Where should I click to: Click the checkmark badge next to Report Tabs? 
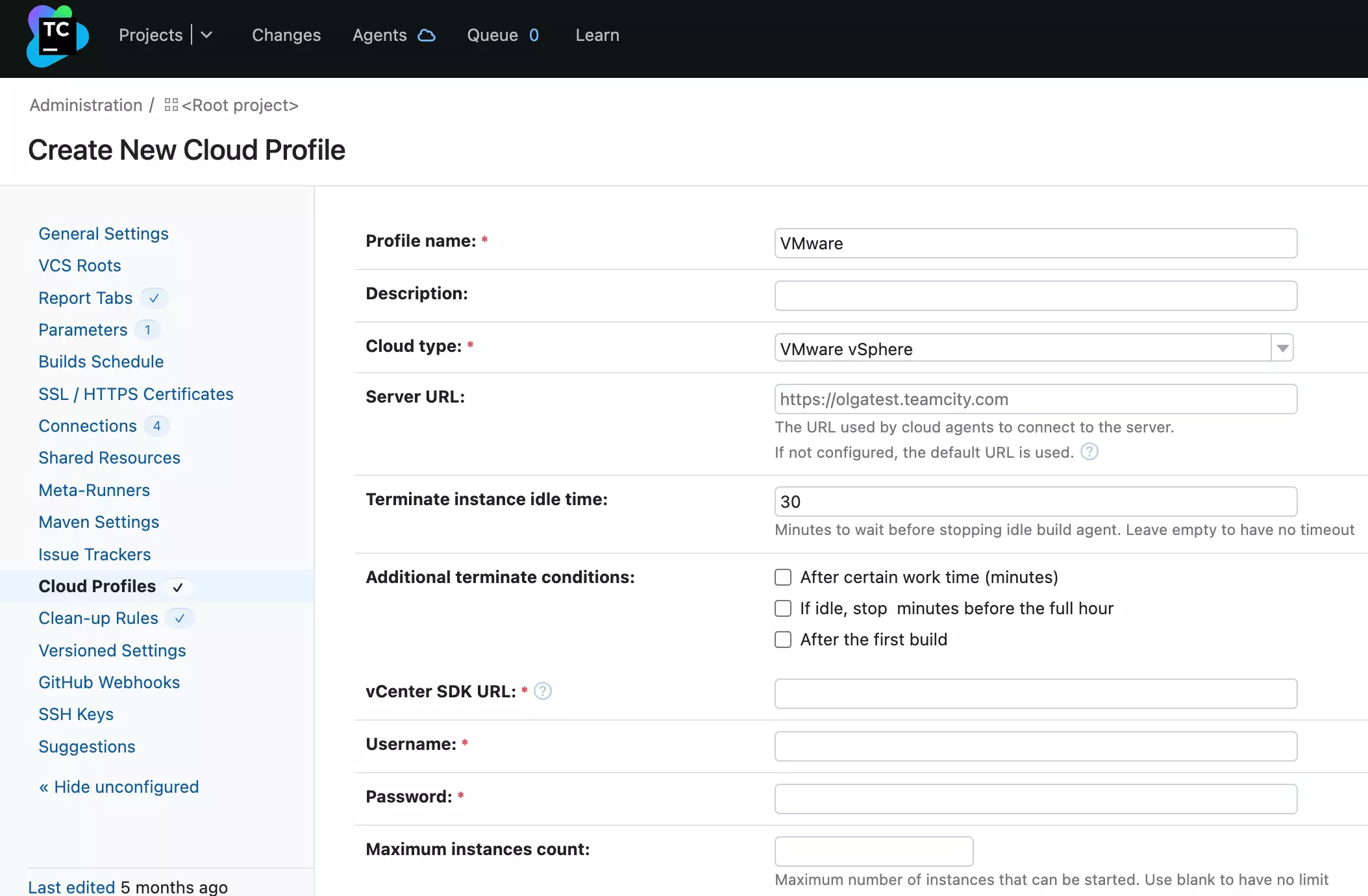pos(154,298)
